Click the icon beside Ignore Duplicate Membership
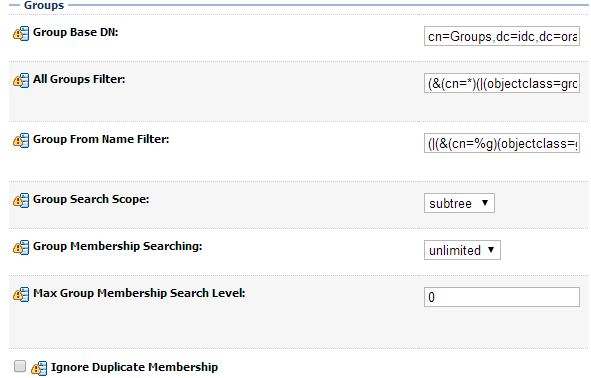The image size is (591, 378). 39,368
